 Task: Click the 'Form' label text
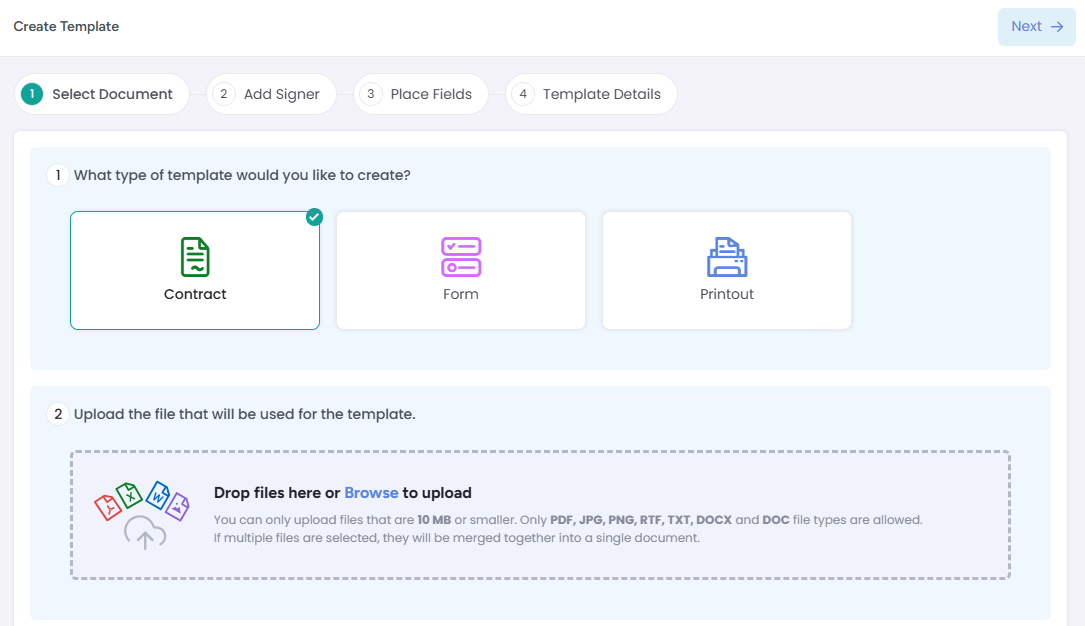coord(461,294)
